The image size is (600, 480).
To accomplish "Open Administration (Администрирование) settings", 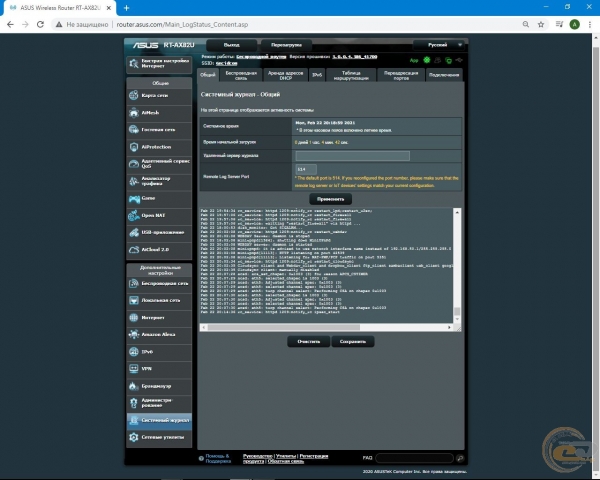I will click(x=159, y=403).
